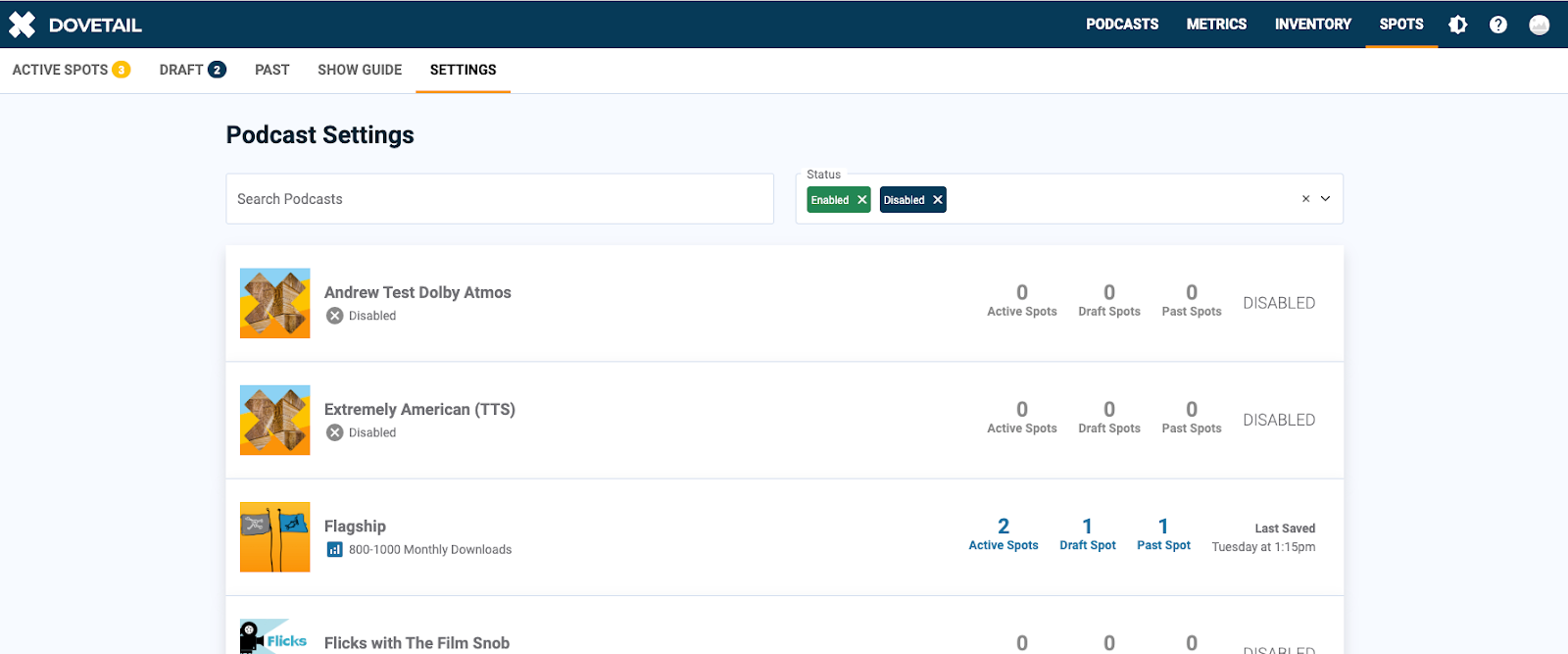Image resolution: width=1568 pixels, height=654 pixels.
Task: Open Flagship's 1 Past Spot link
Action: 1163,534
